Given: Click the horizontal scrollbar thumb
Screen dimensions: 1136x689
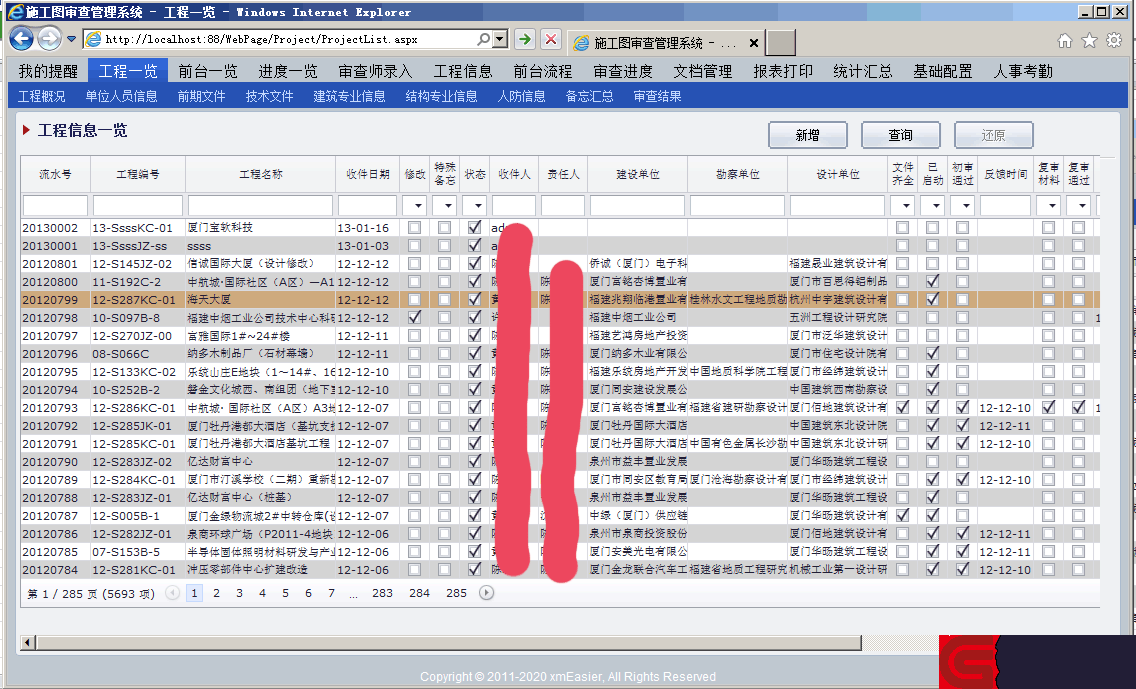Looking at the screenshot, I should pos(449,643).
